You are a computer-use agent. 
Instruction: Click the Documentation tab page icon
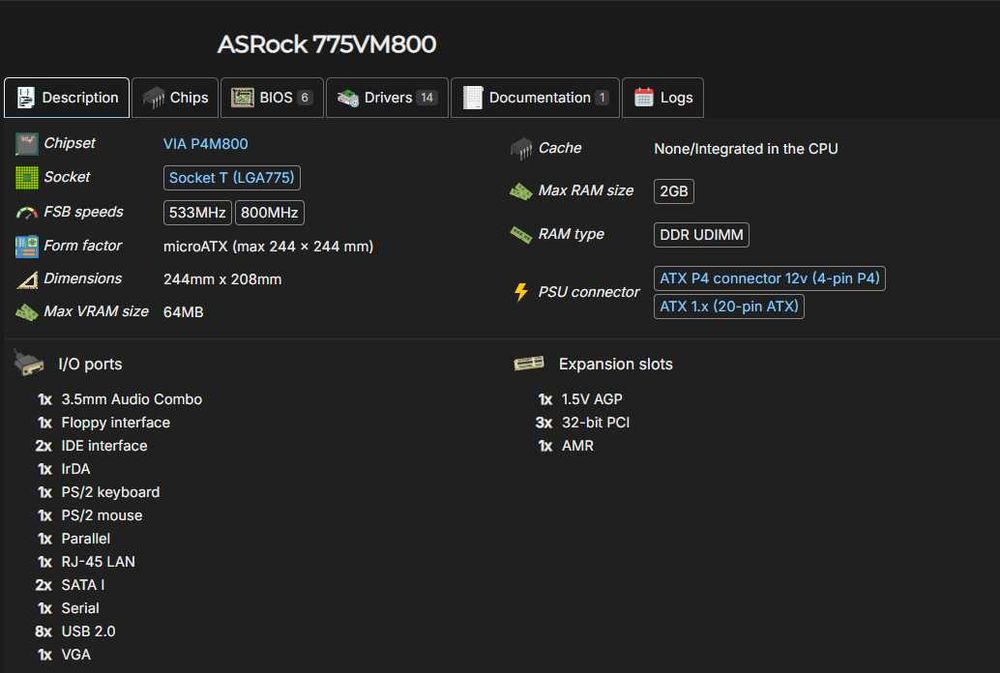click(x=473, y=98)
